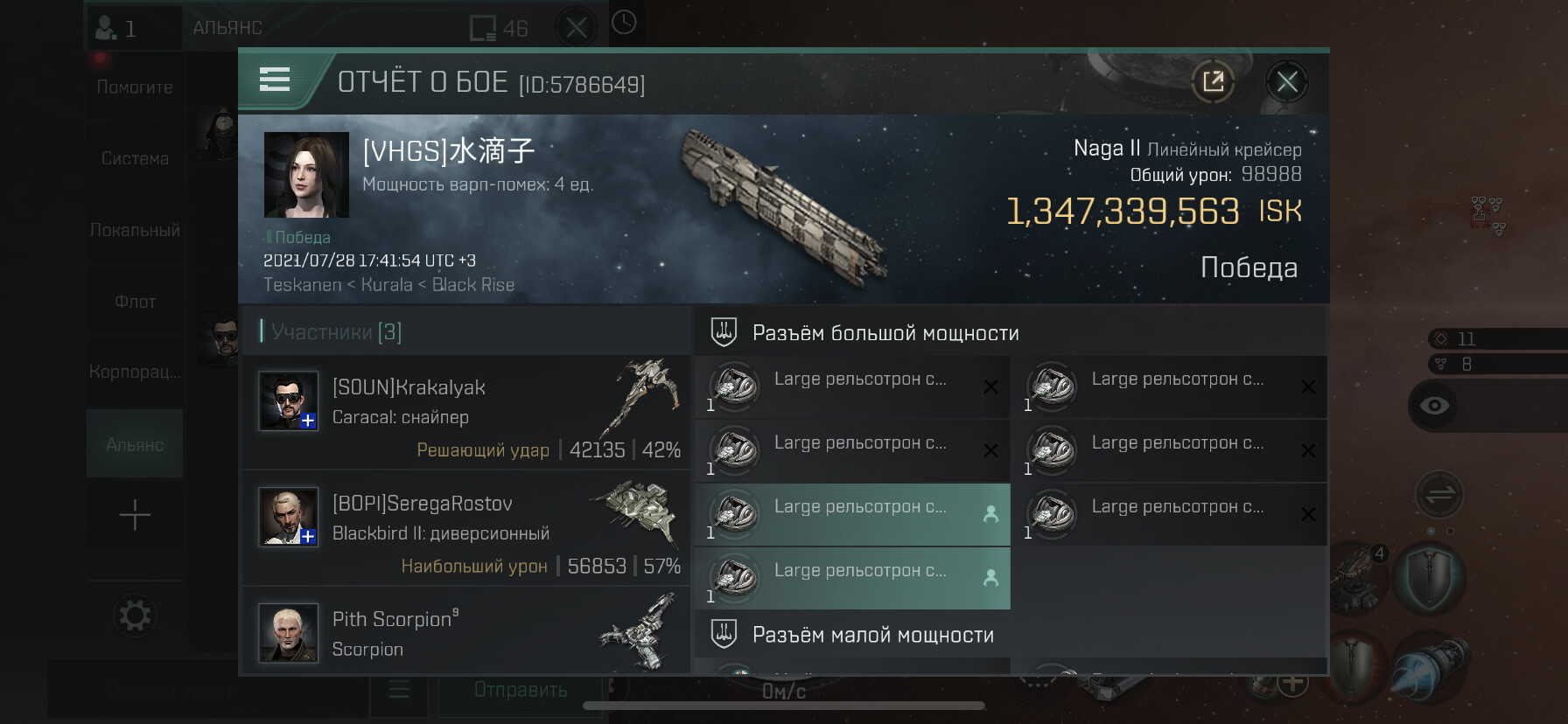
Task: Click the Отправить send button
Action: click(521, 690)
